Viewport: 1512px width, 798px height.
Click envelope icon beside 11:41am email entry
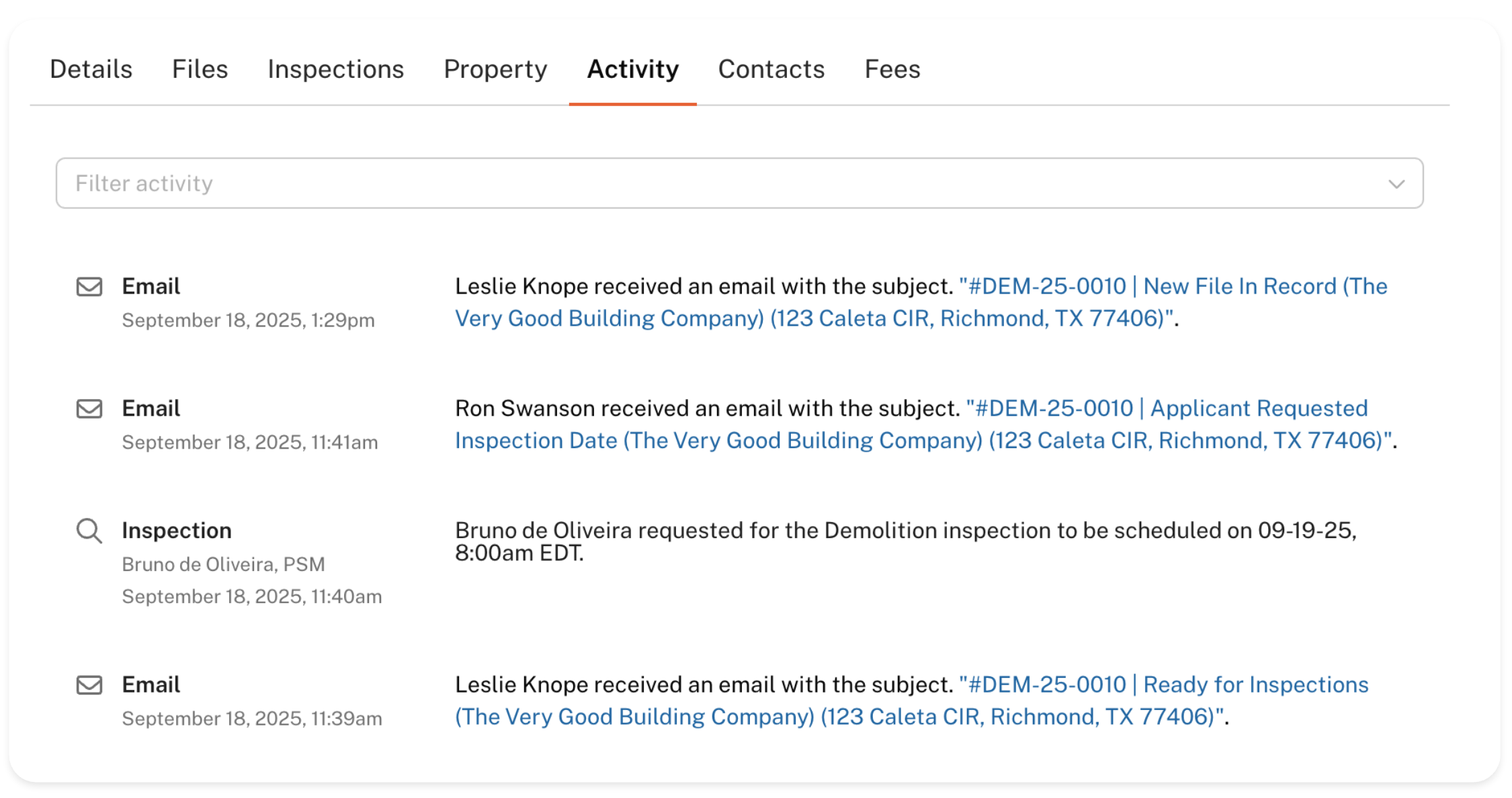(x=89, y=409)
